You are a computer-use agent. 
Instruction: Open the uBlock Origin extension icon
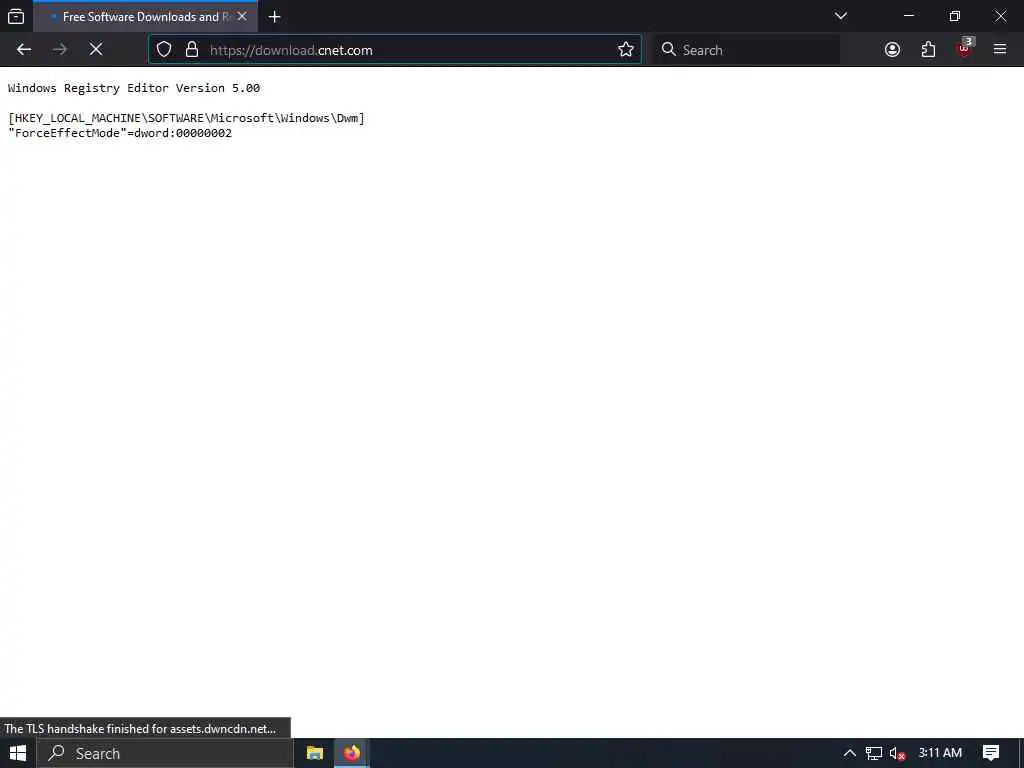coord(964,48)
